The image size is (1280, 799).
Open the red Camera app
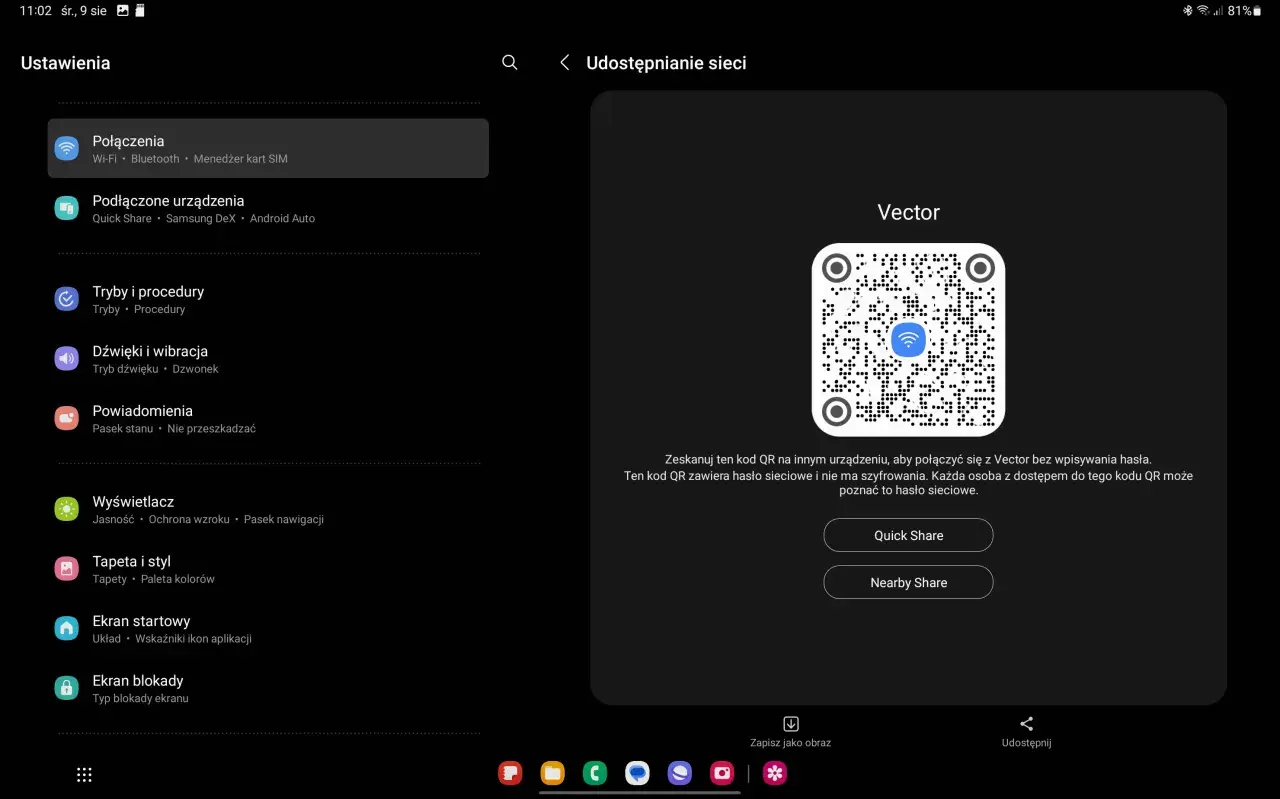[722, 773]
